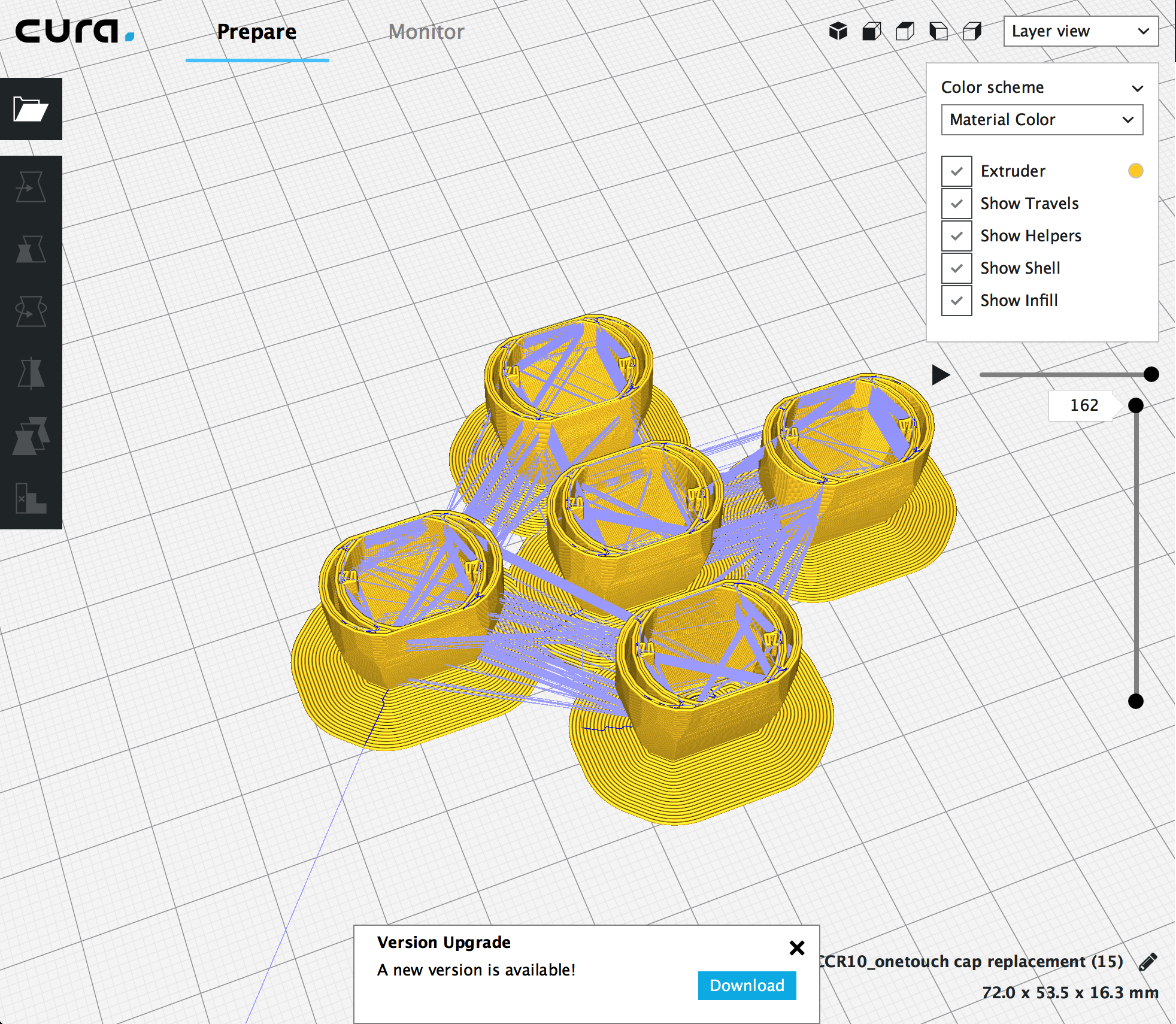This screenshot has width=1176, height=1024.
Task: Click the lower layer slider handle
Action: click(1135, 701)
